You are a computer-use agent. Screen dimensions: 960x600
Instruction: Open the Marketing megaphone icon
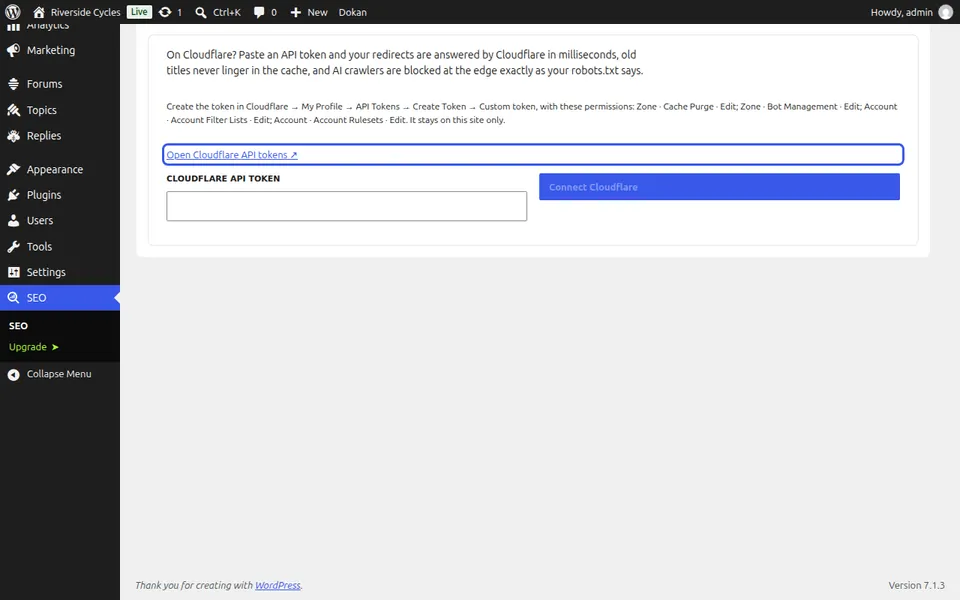[13, 50]
